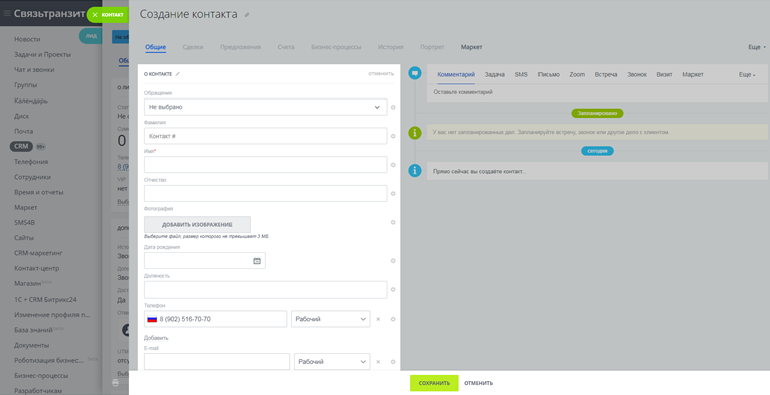
Task: Select Визит tab in timeline
Action: point(664,75)
